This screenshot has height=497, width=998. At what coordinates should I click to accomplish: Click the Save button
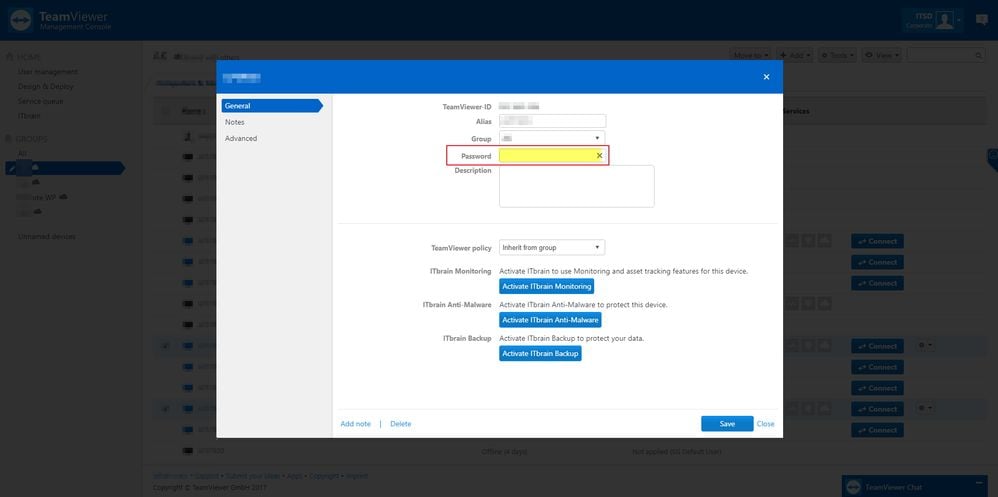tap(727, 424)
